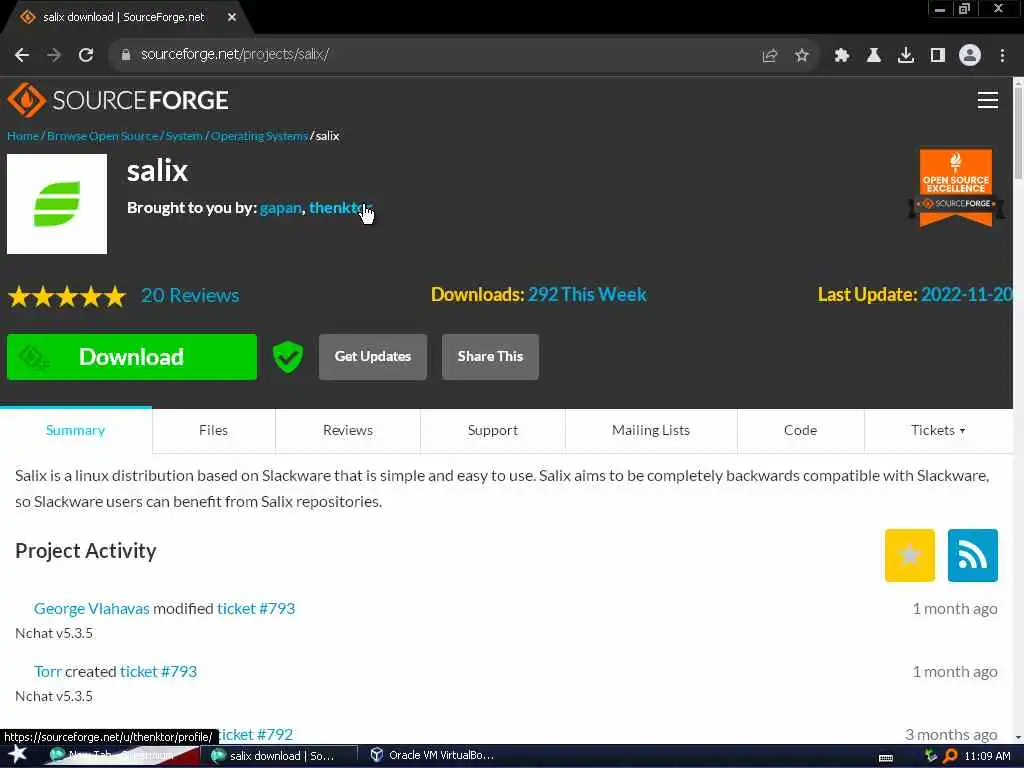Share this page via address bar icon
The width and height of the screenshot is (1024, 768).
(770, 56)
